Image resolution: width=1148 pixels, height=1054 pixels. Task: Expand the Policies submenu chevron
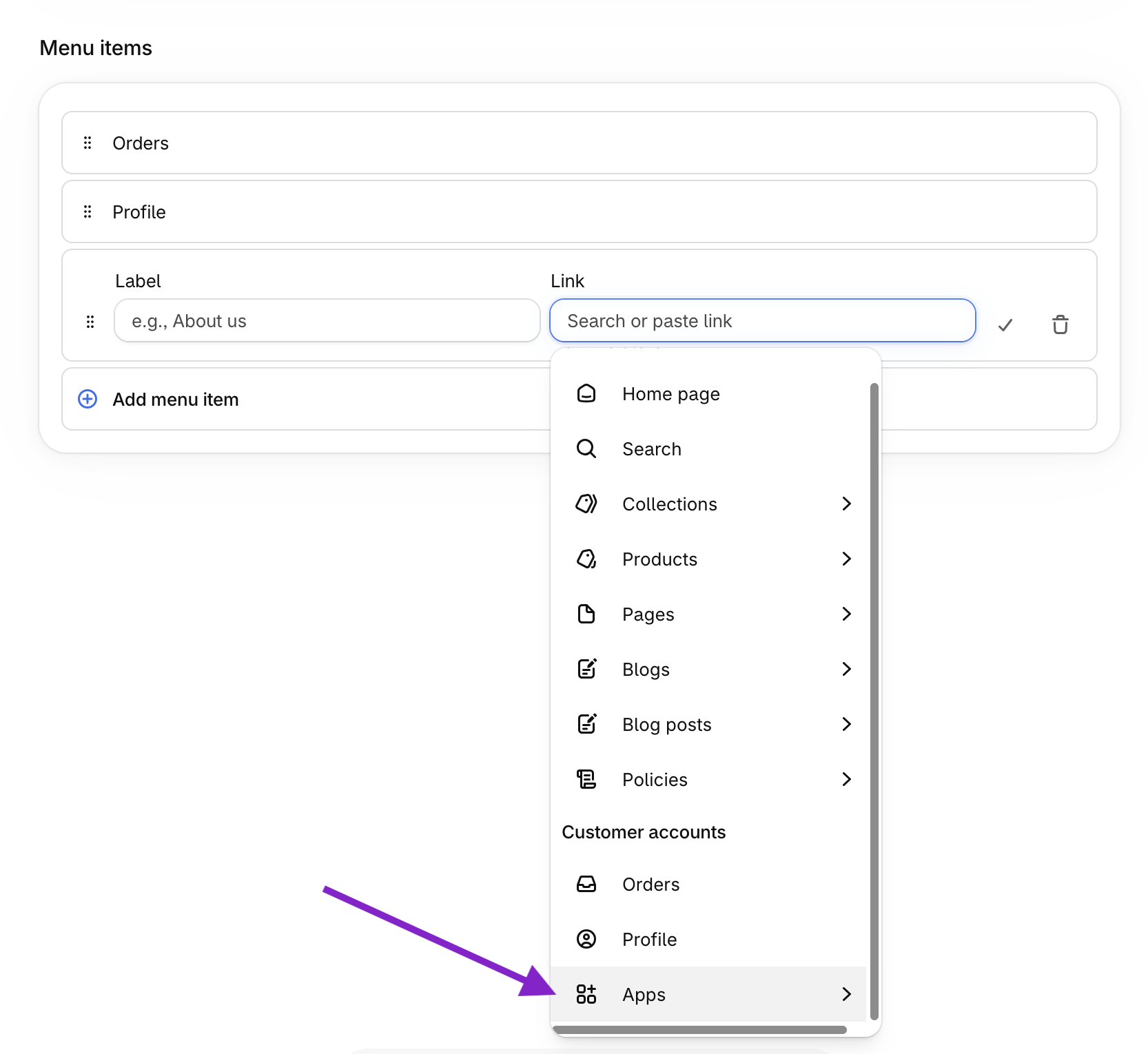[x=847, y=779]
